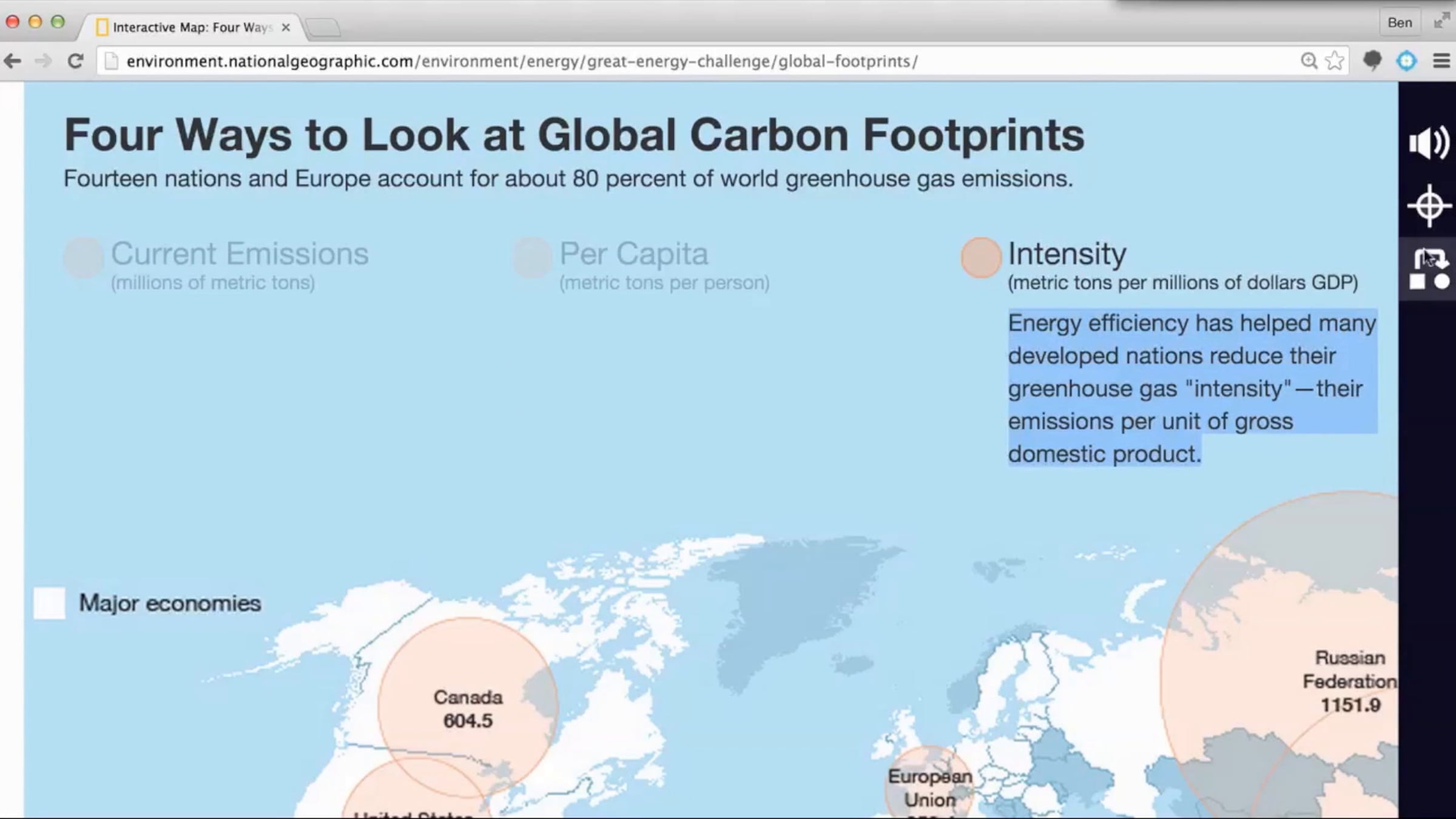
Task: Click the shapes arrow icon in dark sidebar
Action: pos(1429,268)
